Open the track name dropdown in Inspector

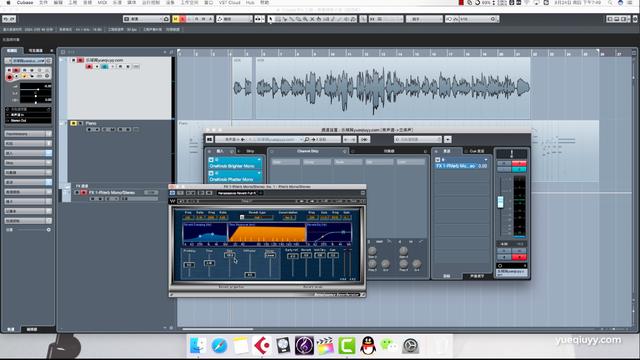28,60
